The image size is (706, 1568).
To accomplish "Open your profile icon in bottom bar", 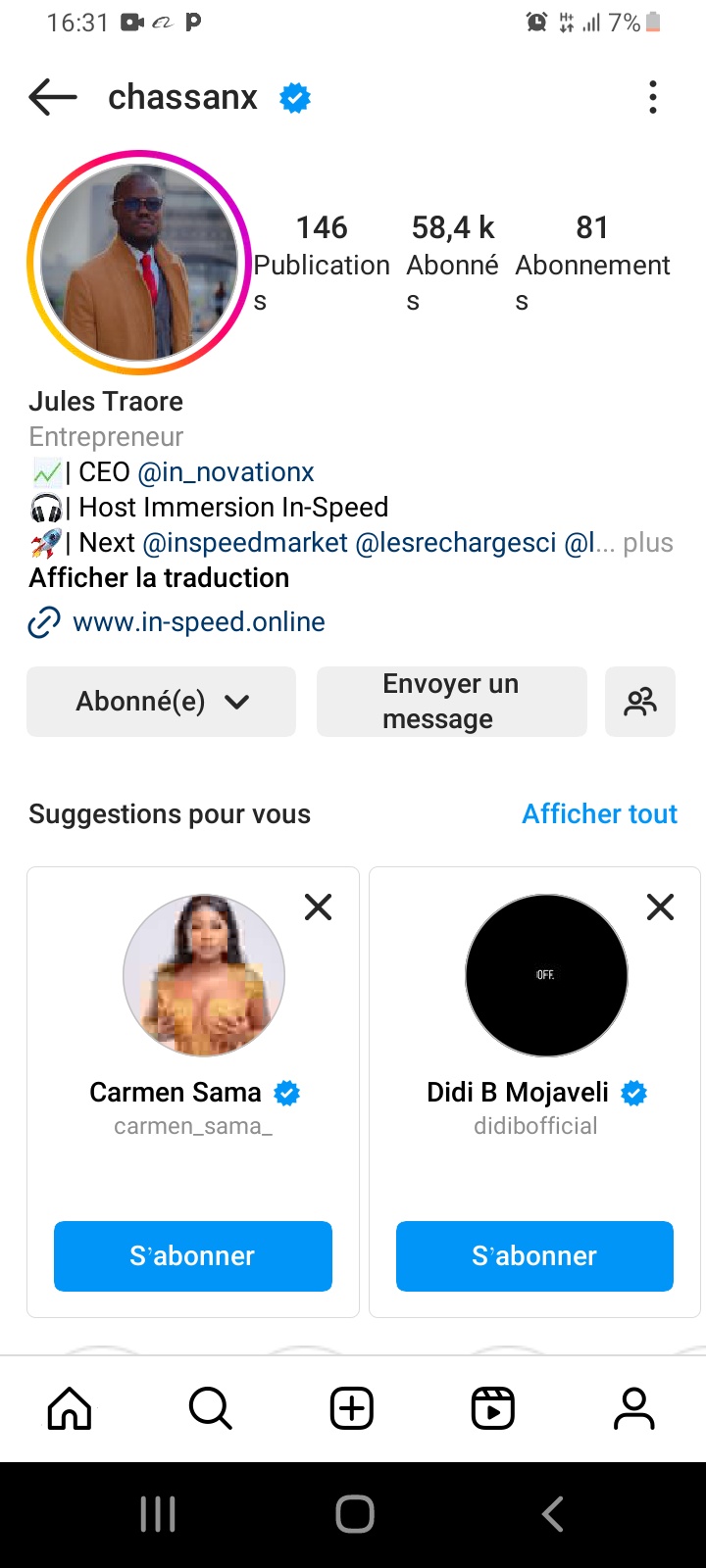I will click(634, 1409).
